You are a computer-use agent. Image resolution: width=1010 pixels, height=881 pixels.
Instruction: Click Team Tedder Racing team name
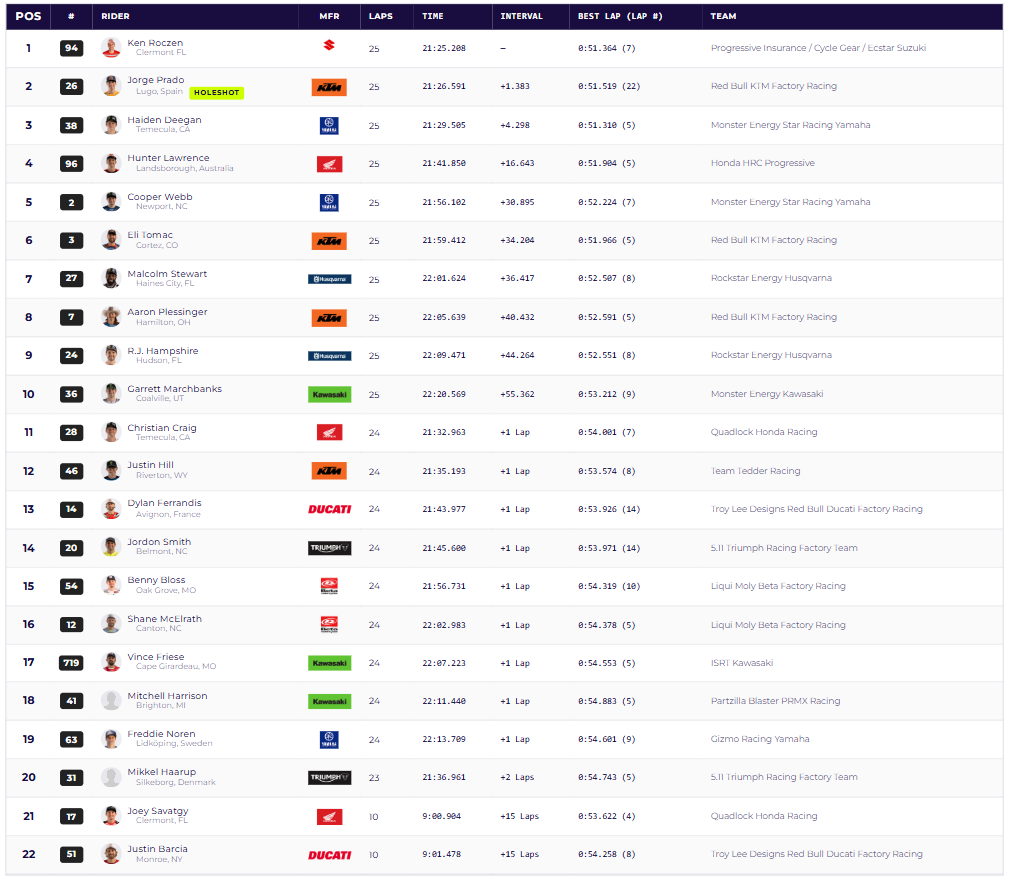(756, 471)
